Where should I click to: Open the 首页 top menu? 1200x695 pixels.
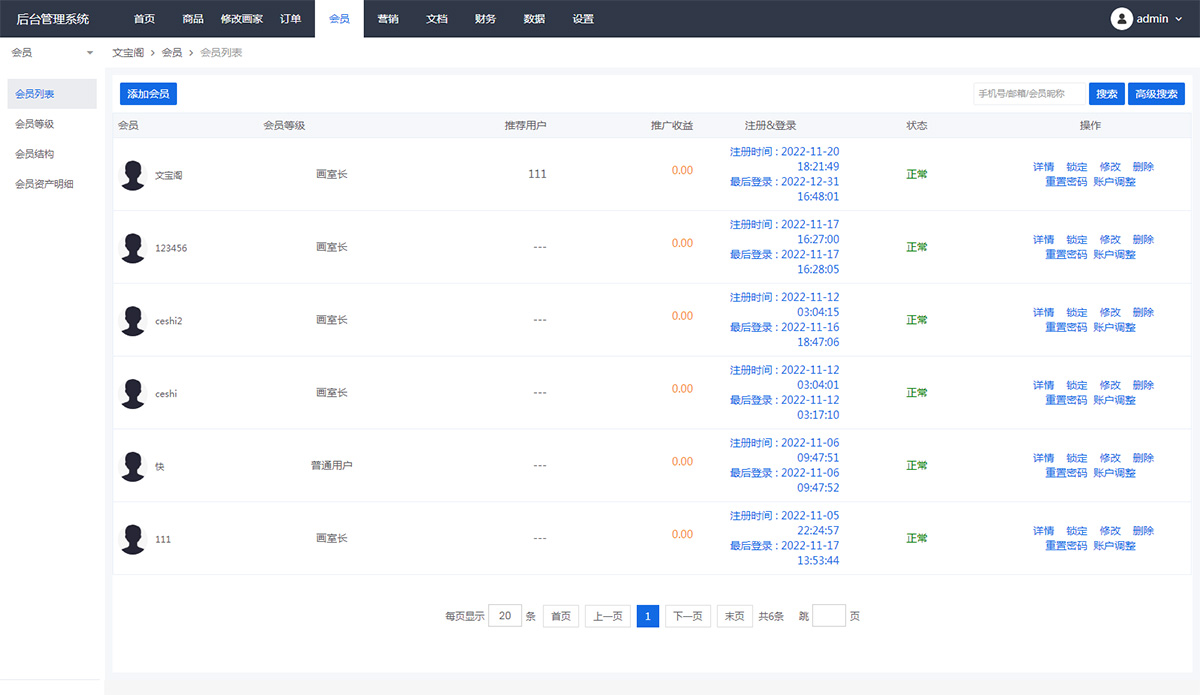144,19
